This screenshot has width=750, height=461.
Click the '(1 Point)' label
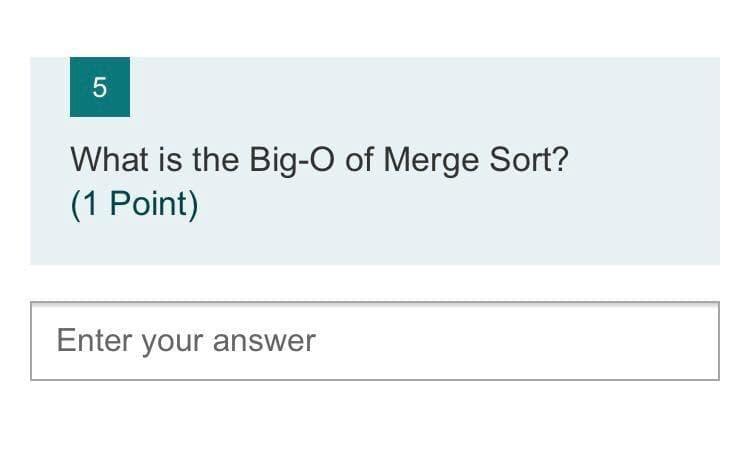tap(134, 204)
